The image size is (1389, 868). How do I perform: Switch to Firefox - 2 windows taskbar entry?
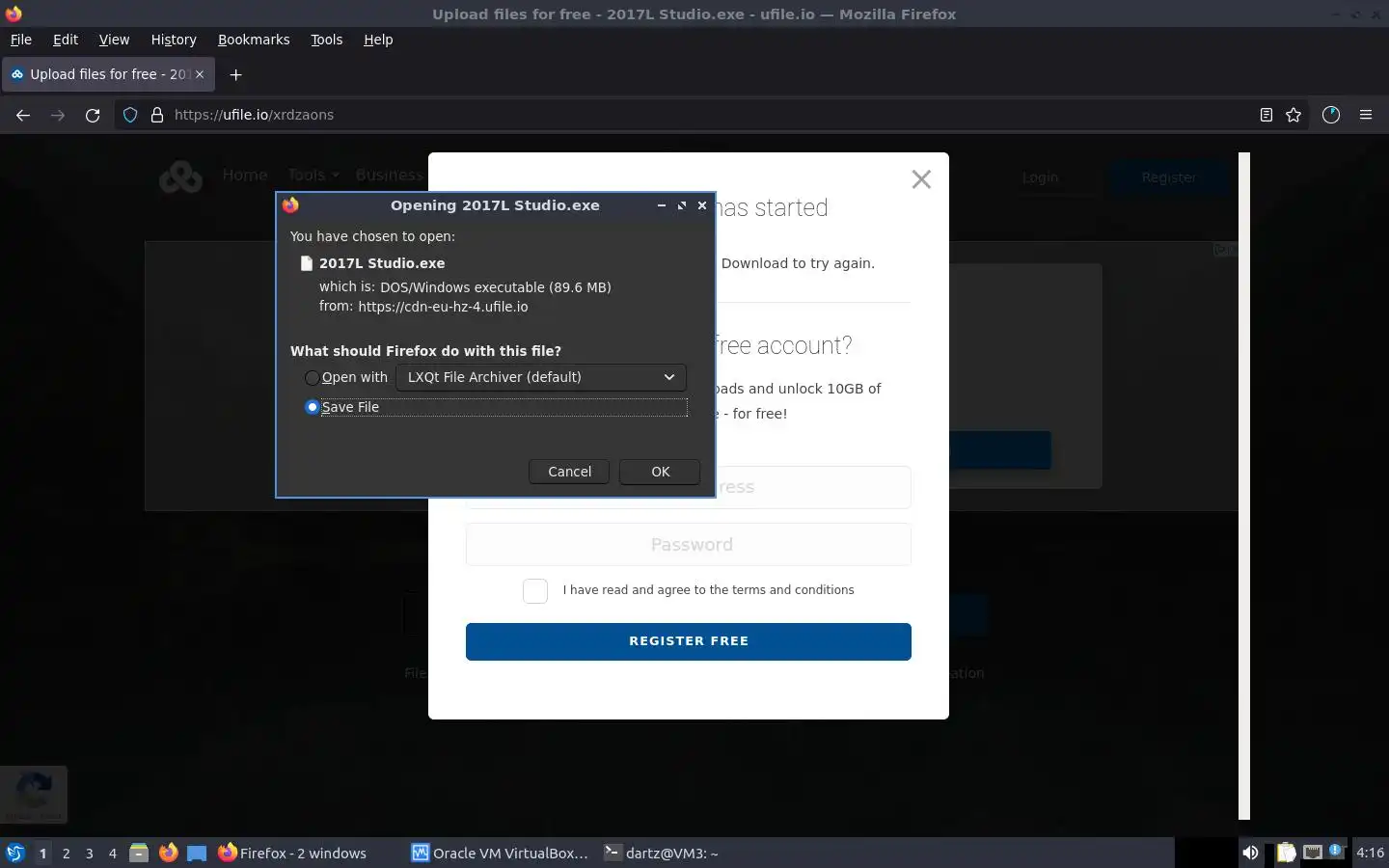click(293, 853)
